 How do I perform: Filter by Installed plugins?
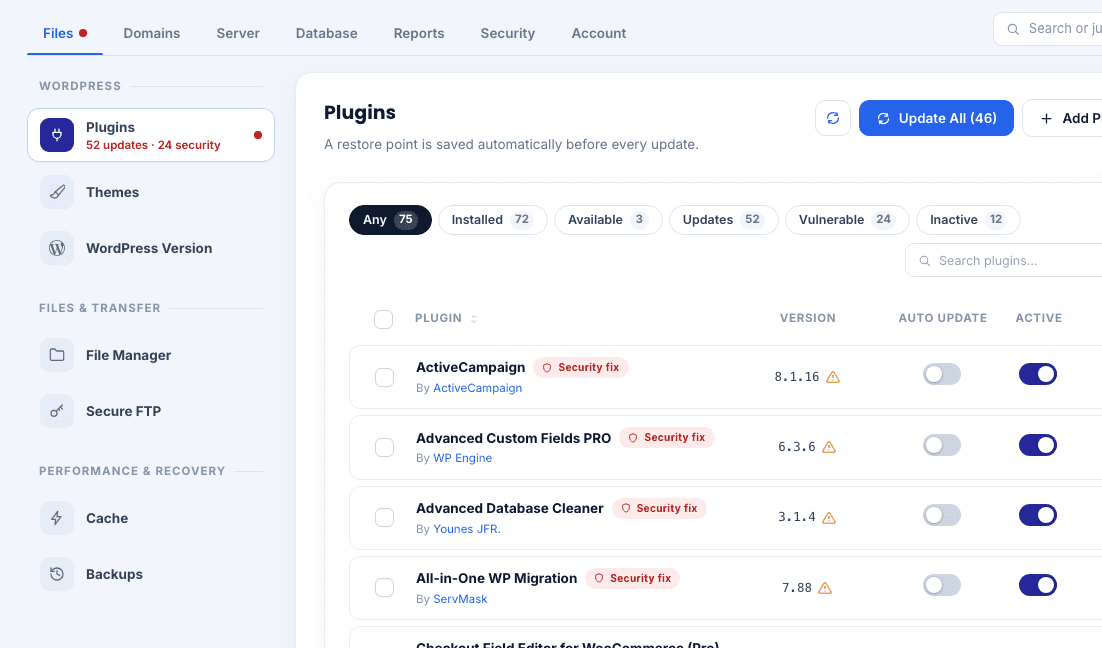click(493, 220)
